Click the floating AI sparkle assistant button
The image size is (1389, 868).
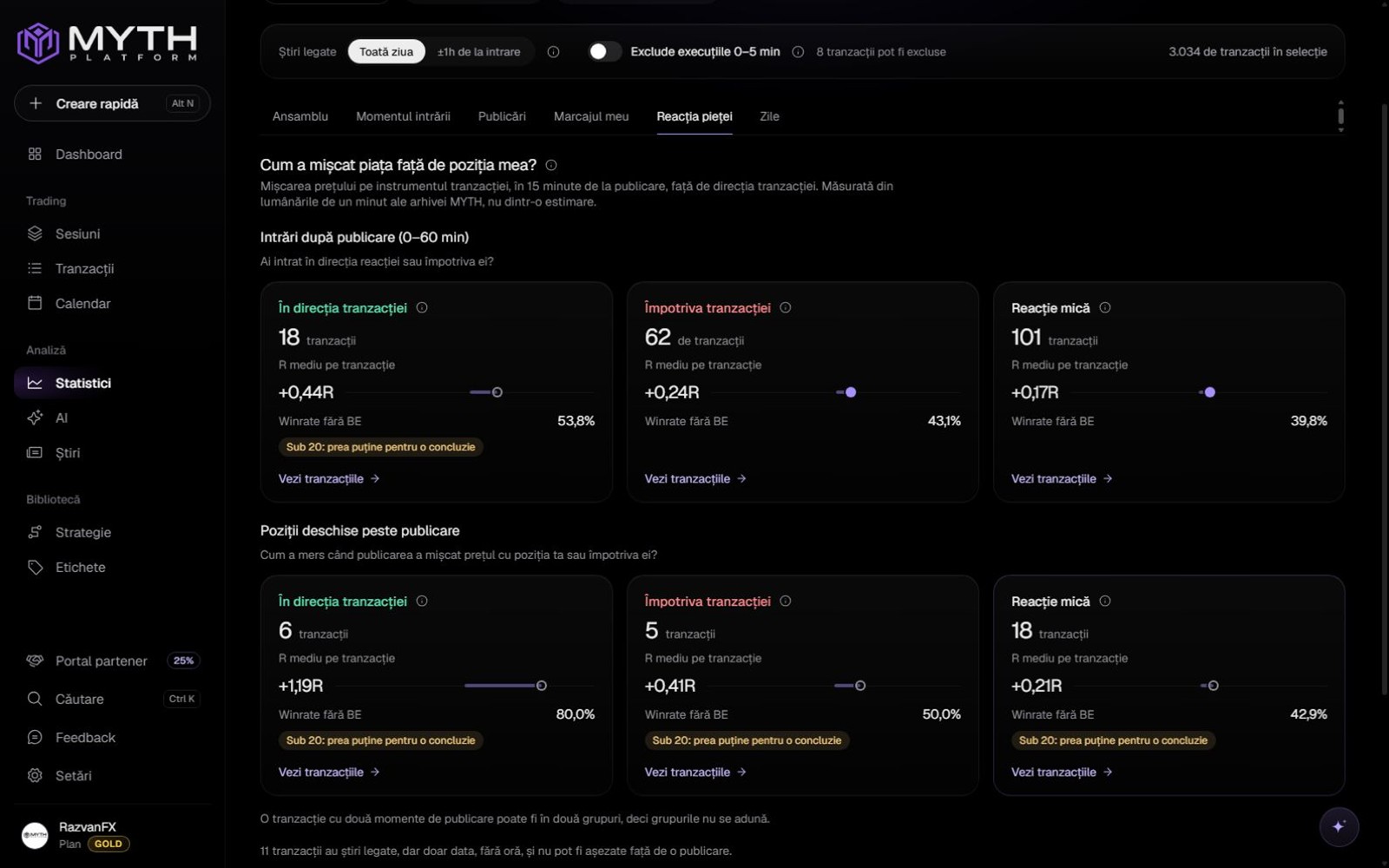click(x=1339, y=826)
